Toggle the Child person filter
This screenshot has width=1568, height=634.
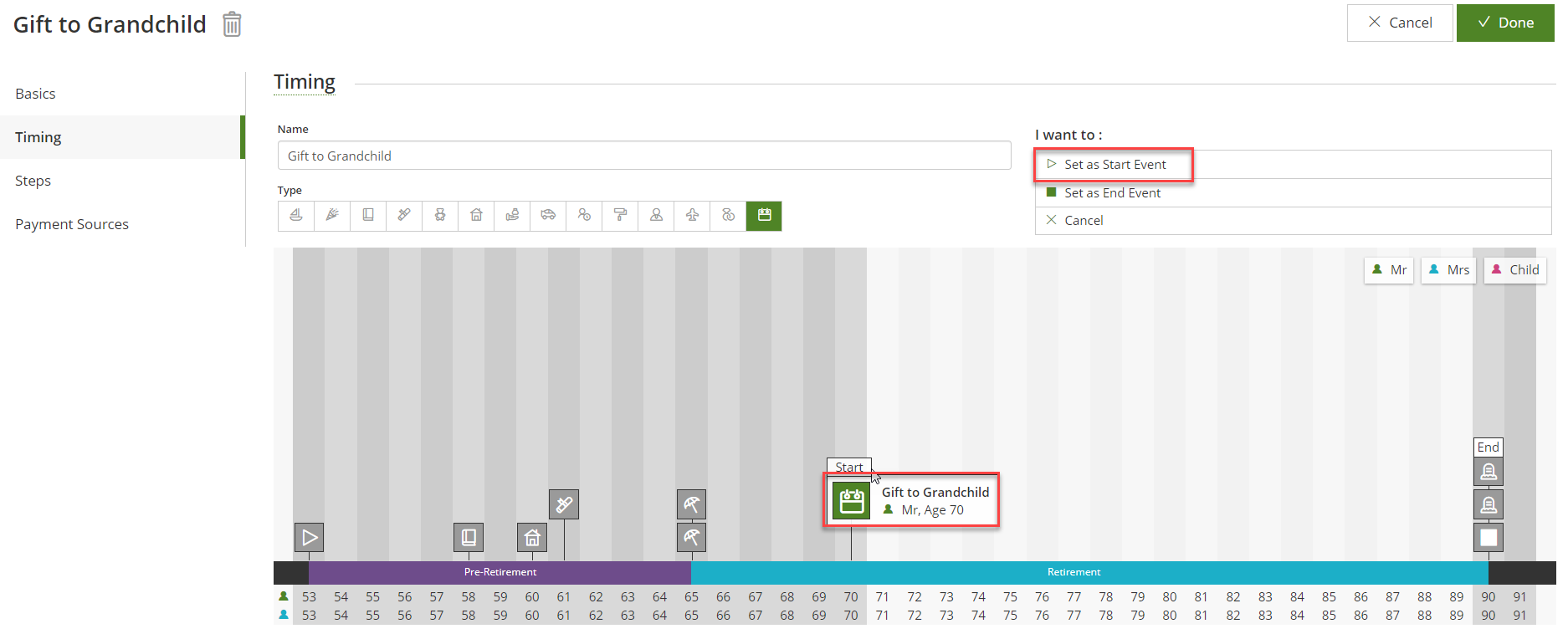(1515, 270)
